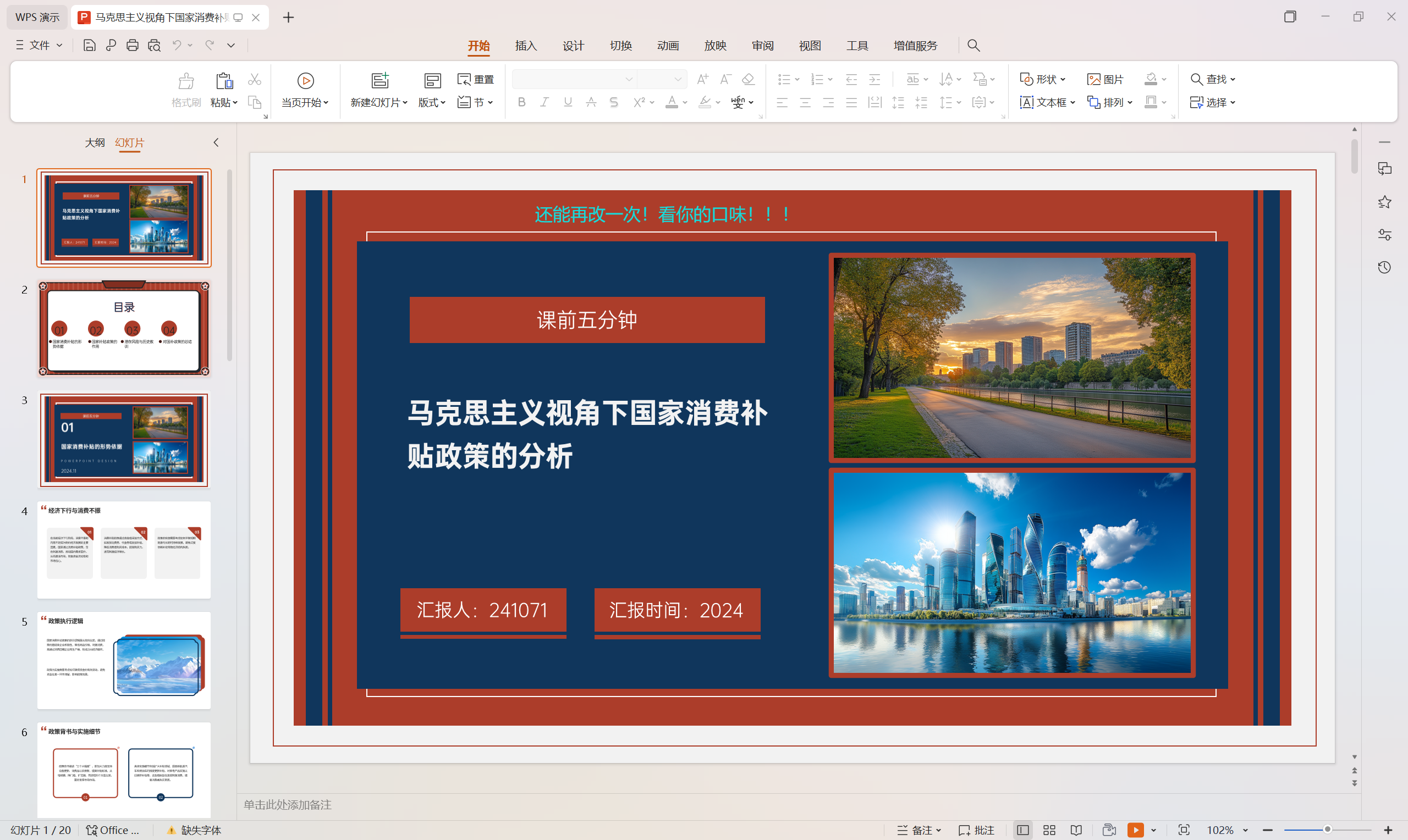1408x840 pixels.
Task: Toggle the 批注 comments button
Action: [x=977, y=830]
